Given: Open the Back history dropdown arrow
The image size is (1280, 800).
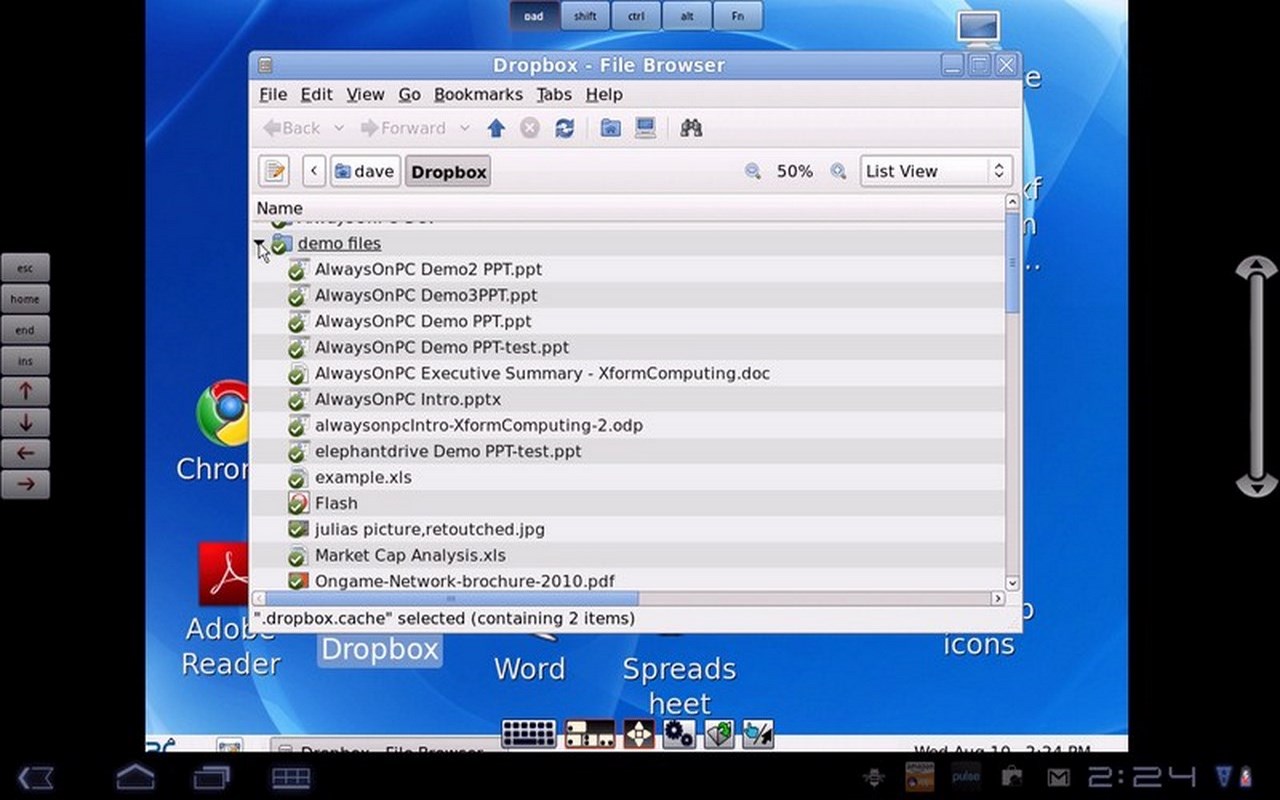Looking at the screenshot, I should point(339,128).
